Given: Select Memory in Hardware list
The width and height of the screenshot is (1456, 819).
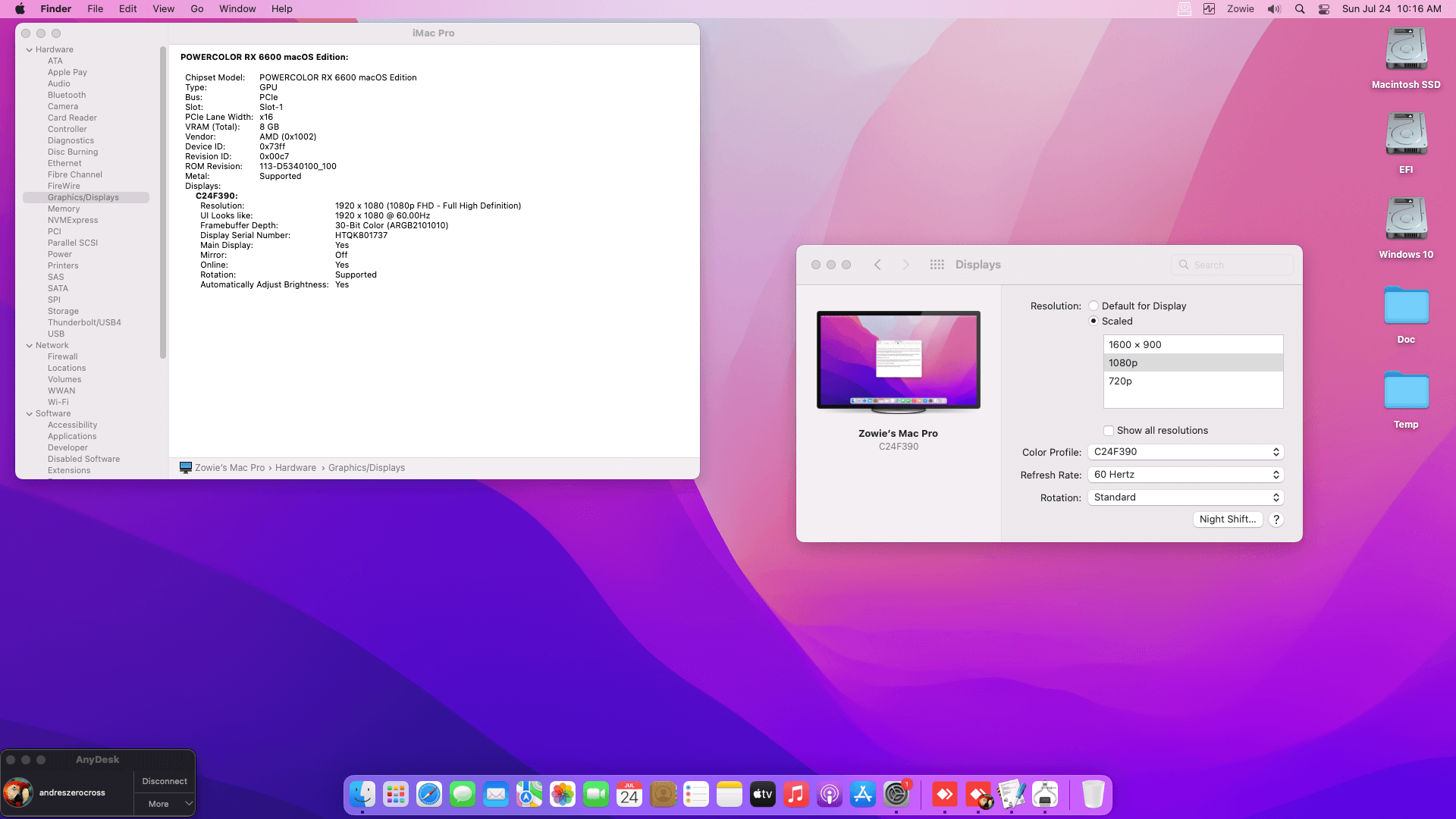Looking at the screenshot, I should [x=64, y=209].
